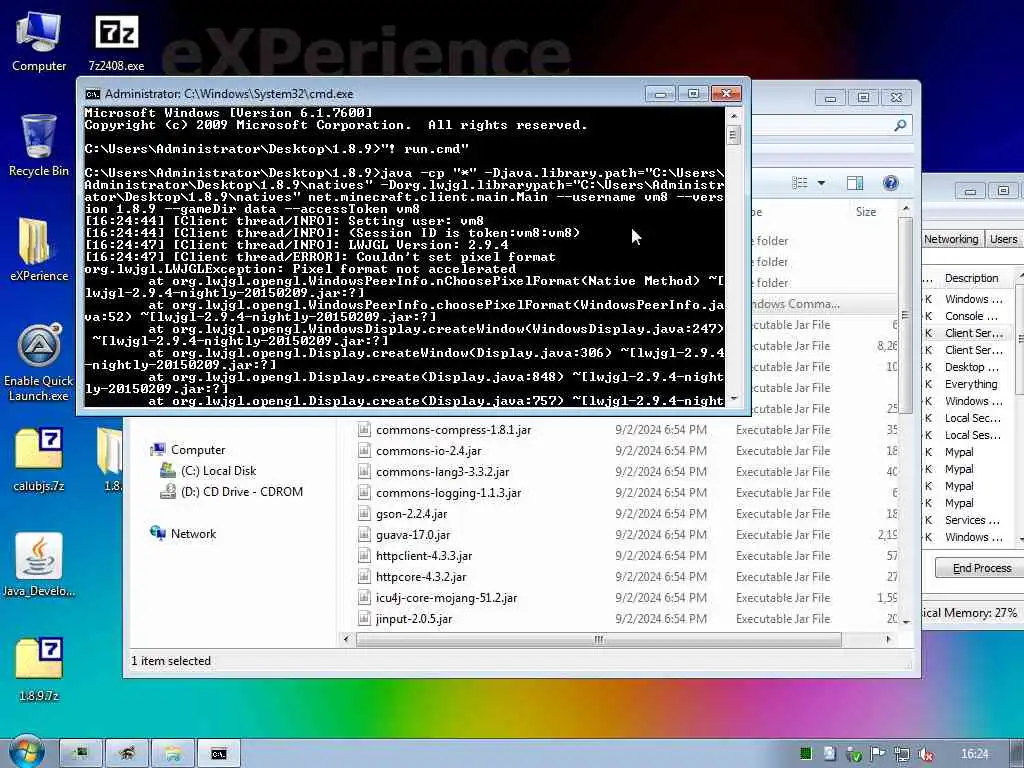Switch to Networking tab in Task Manager

point(951,239)
